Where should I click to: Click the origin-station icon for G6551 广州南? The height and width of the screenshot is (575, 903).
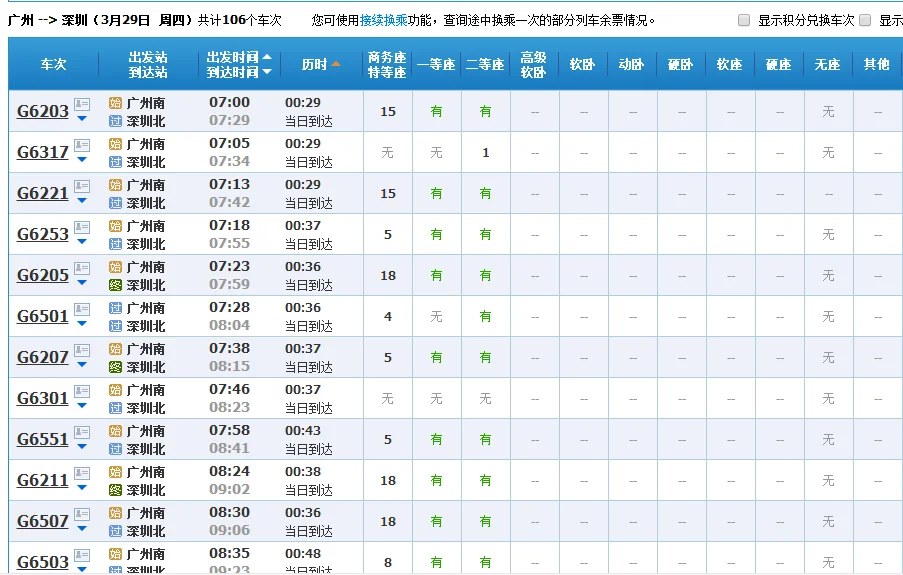tap(115, 430)
